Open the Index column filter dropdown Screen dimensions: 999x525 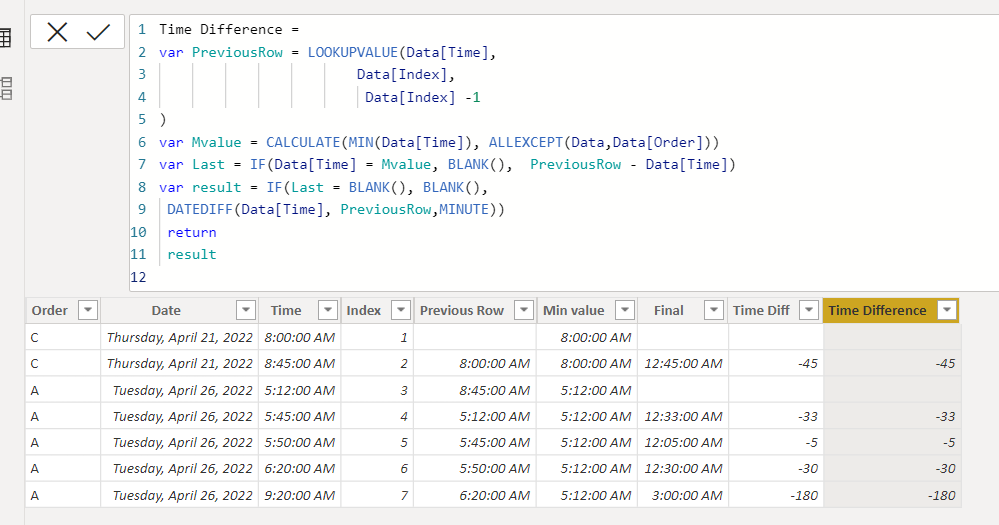(x=401, y=310)
